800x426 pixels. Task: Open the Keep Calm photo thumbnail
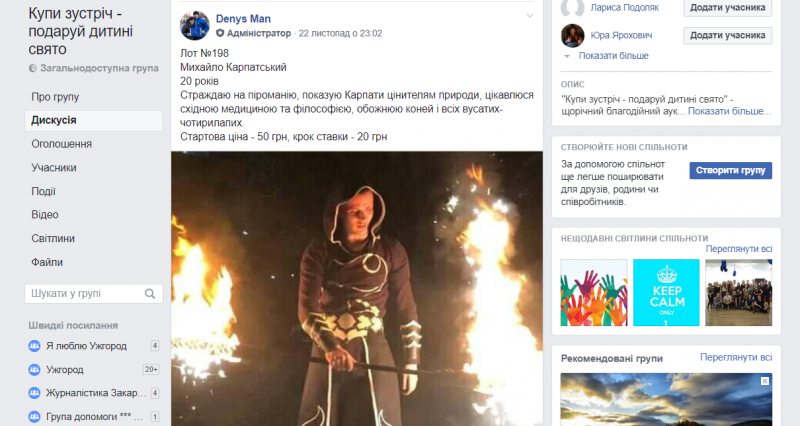pos(666,292)
